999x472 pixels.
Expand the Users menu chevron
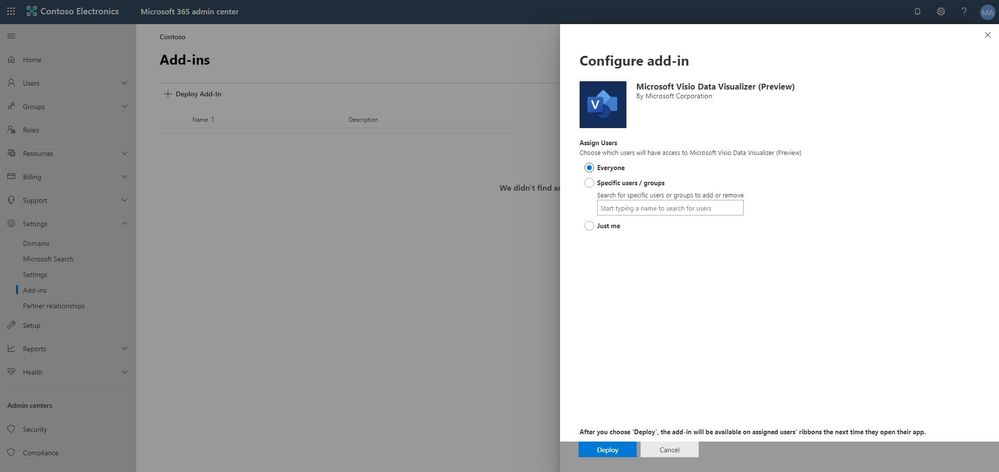click(124, 83)
